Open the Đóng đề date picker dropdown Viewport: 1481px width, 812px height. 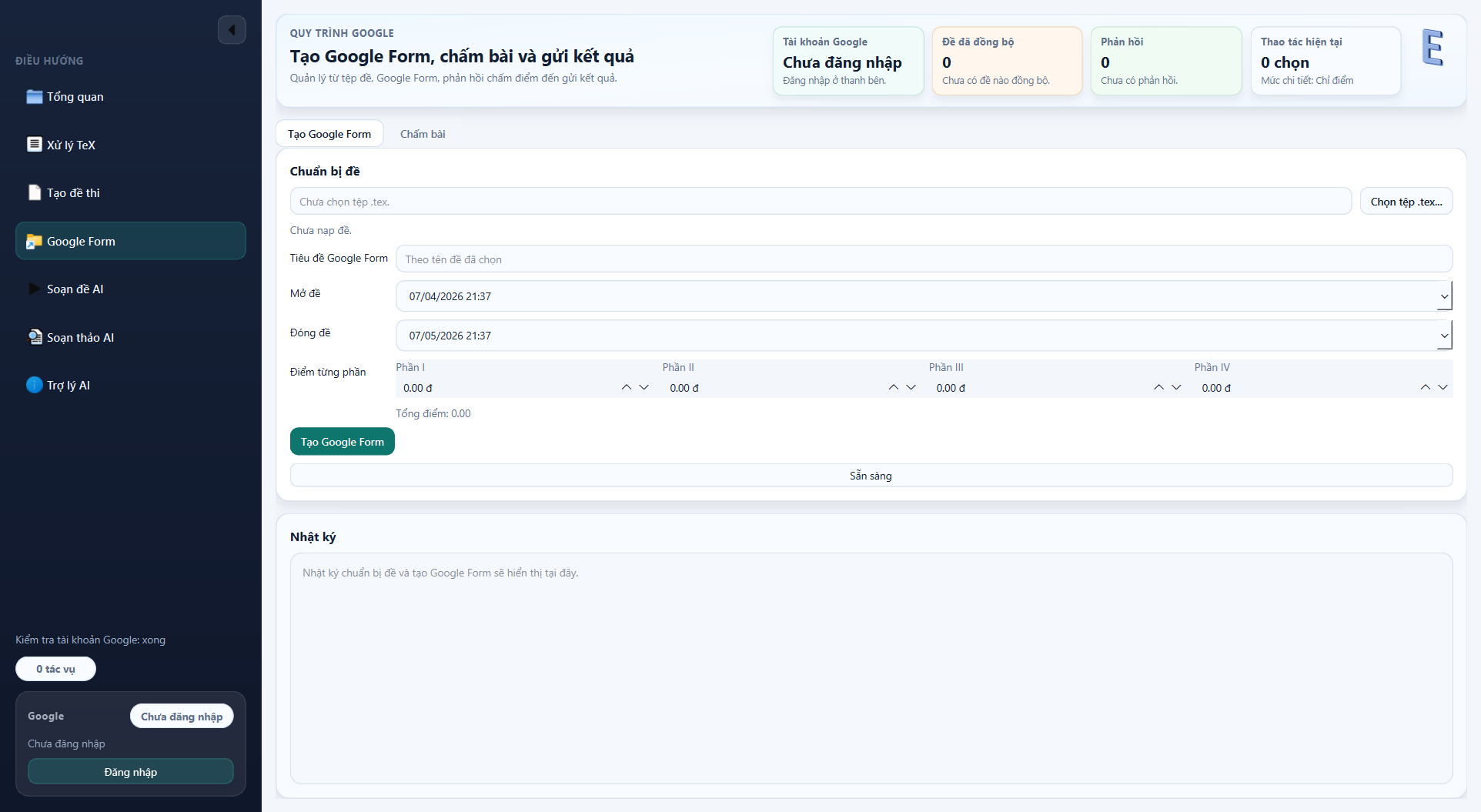click(x=1443, y=336)
